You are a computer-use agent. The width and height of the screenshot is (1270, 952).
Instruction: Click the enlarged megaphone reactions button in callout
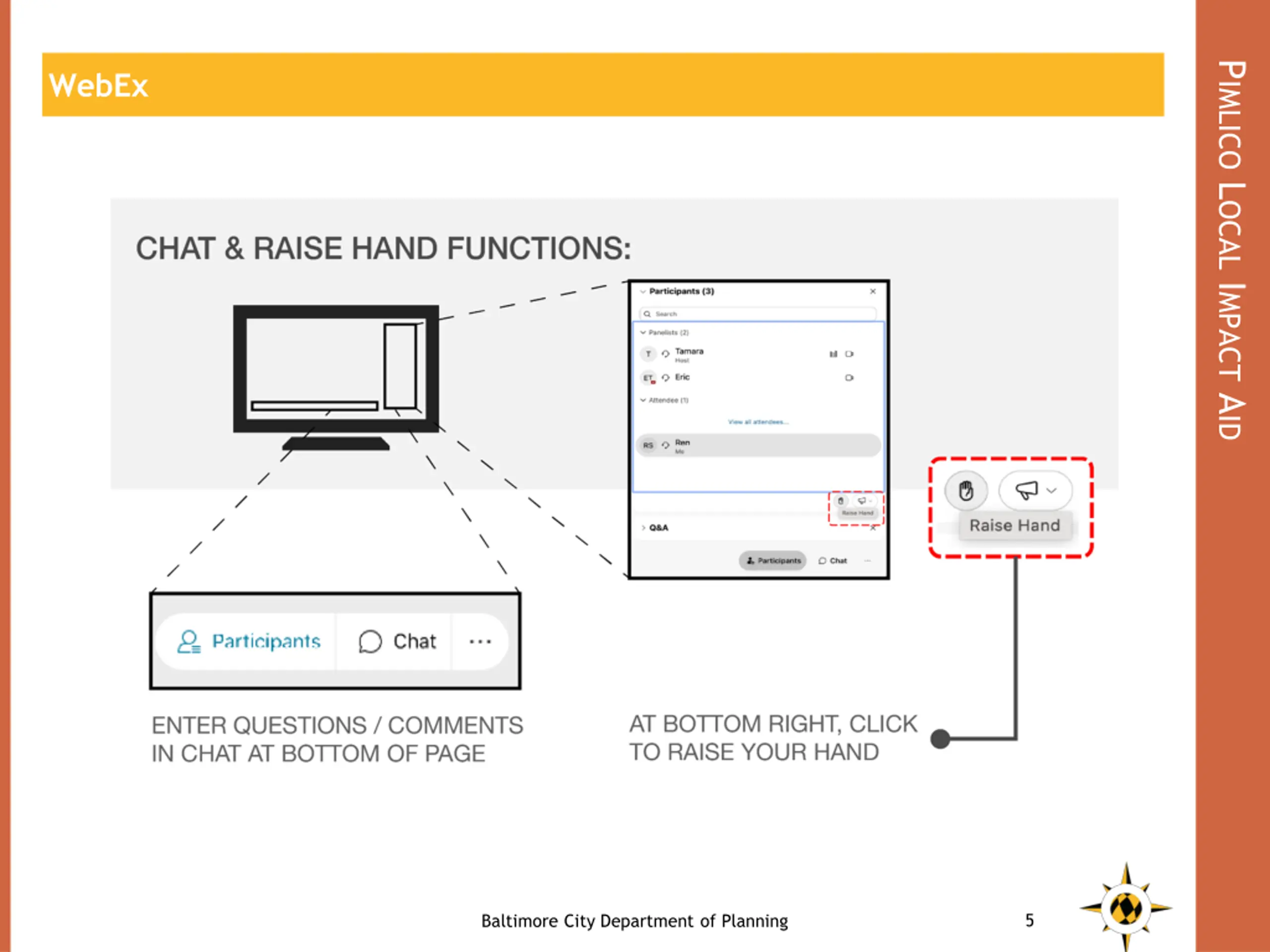pos(1035,491)
